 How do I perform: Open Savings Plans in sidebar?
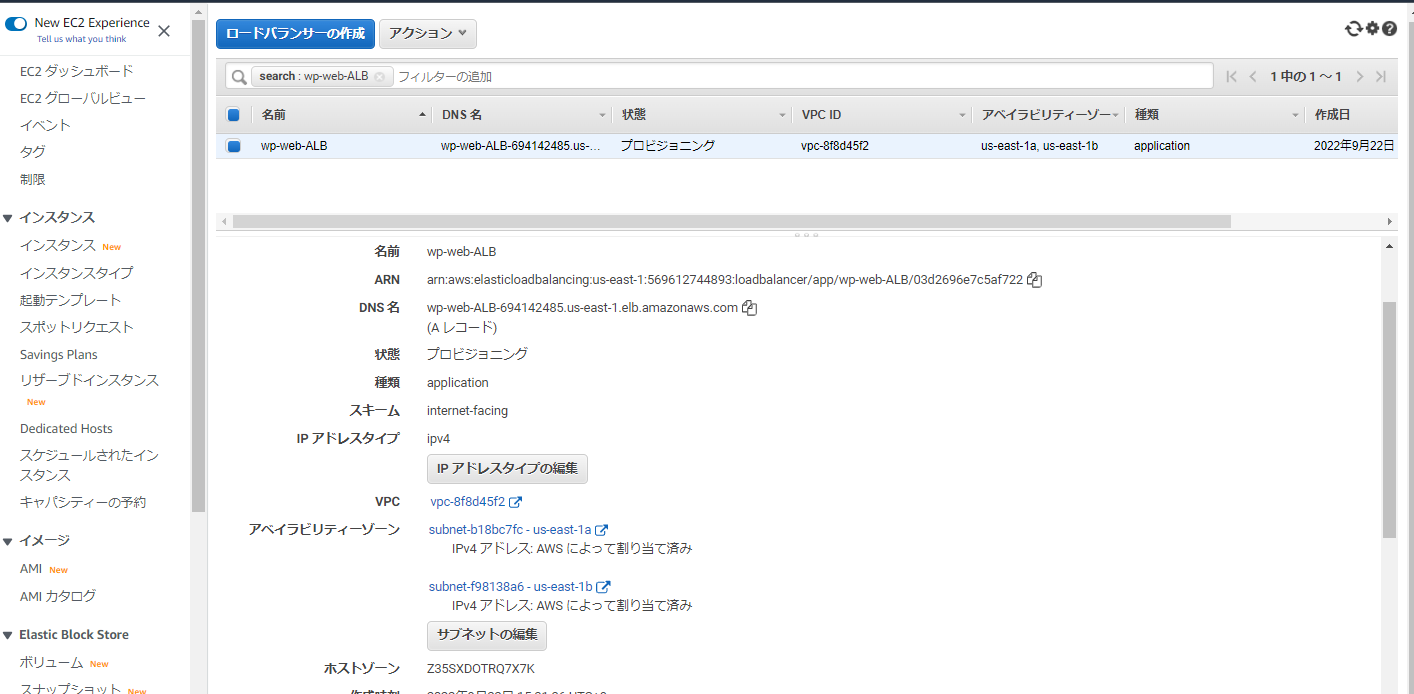[x=59, y=355]
